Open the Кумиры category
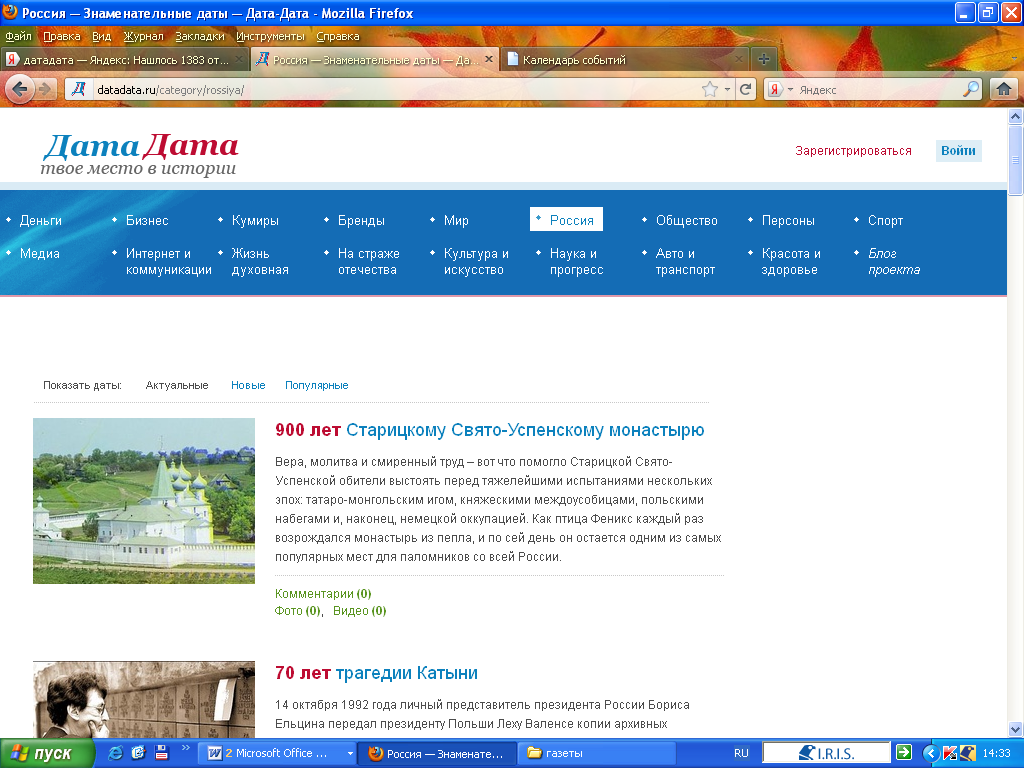 (255, 220)
